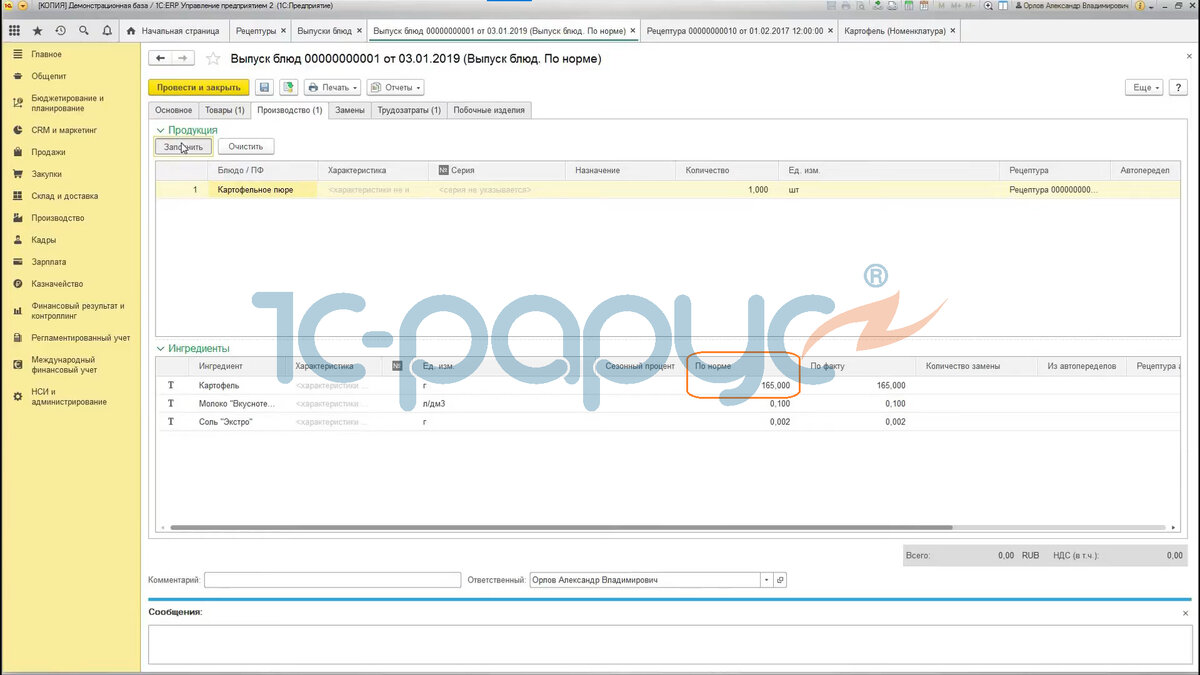This screenshot has width=1200, height=675.
Task: Select Соль "Экстро" ingredient row
Action: pos(668,422)
